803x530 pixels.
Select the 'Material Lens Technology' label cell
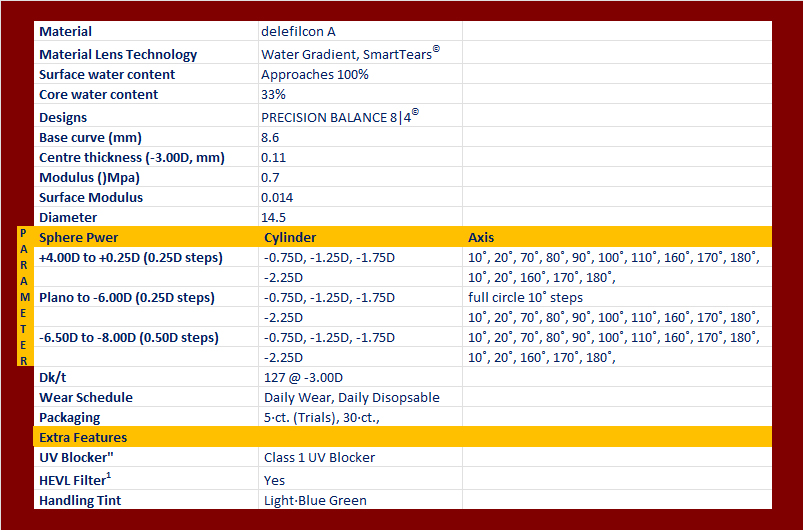point(146,53)
